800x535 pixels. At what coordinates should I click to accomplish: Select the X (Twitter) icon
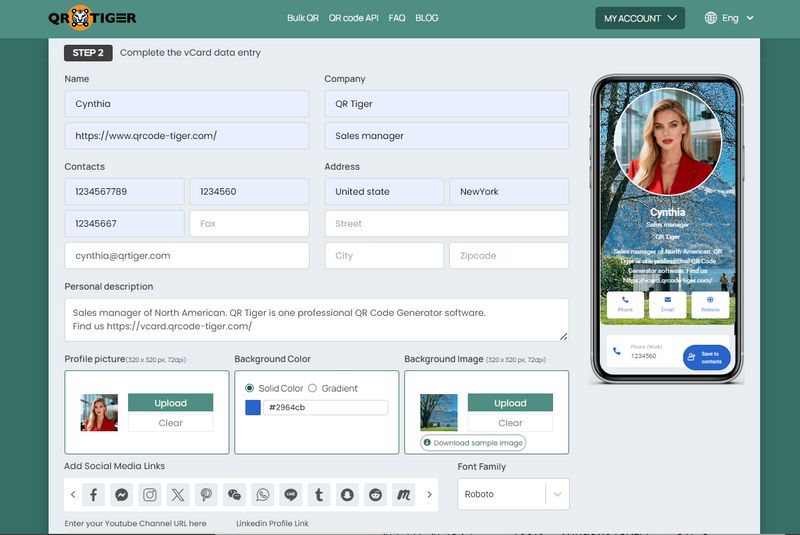coord(178,494)
